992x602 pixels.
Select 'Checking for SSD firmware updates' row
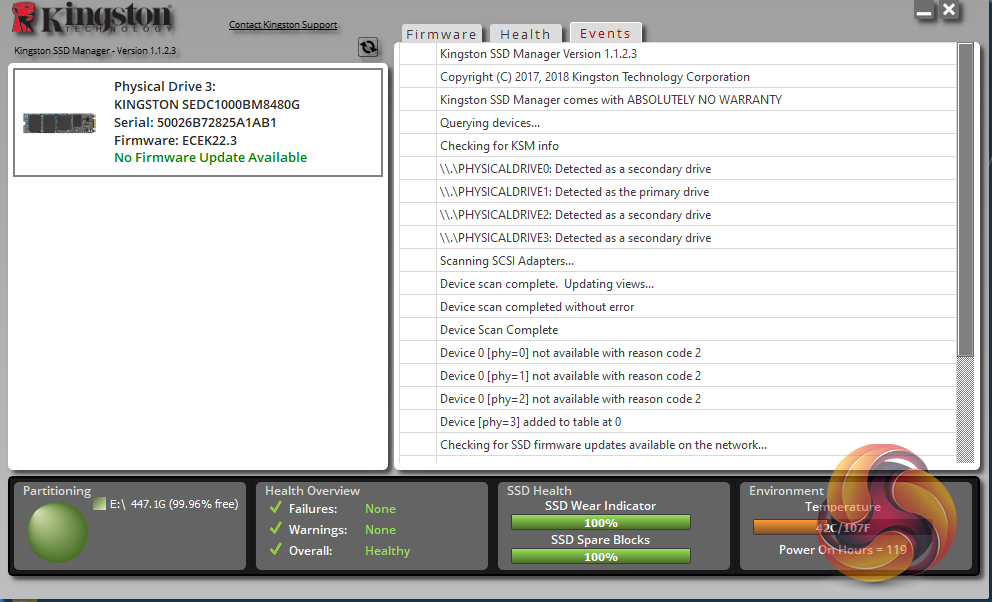point(678,445)
